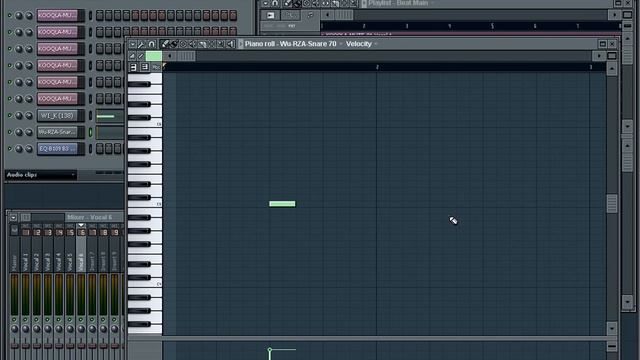Click the playlist view icon under Playlist toolbar

(x=270, y=16)
